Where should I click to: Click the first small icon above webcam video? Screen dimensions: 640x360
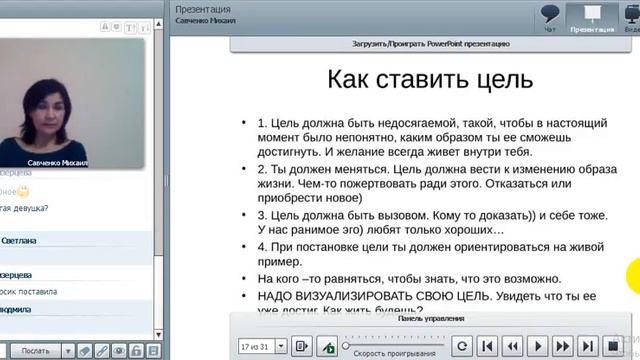[x=105, y=27]
